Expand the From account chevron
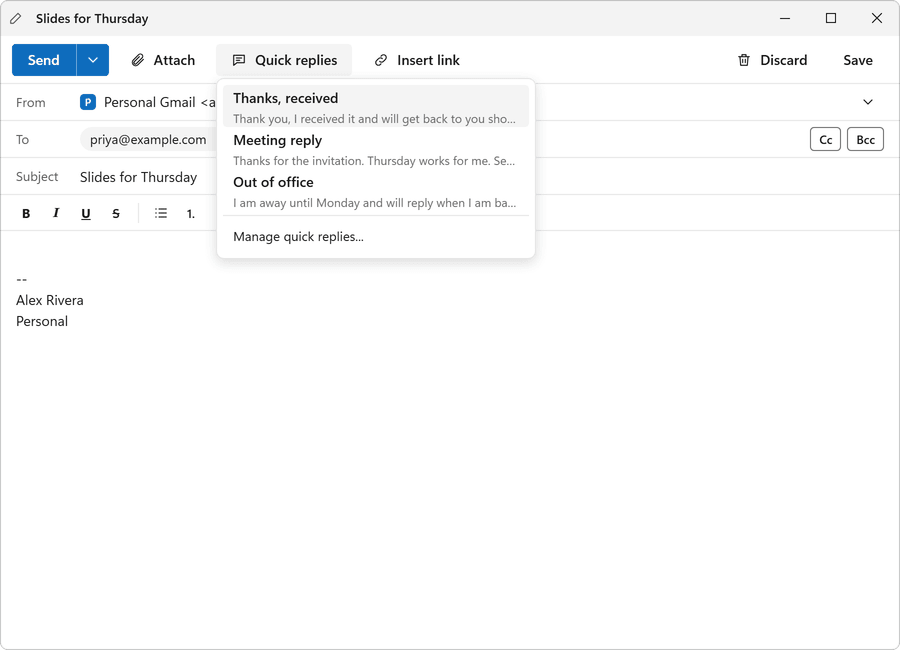The width and height of the screenshot is (900, 650). (867, 102)
